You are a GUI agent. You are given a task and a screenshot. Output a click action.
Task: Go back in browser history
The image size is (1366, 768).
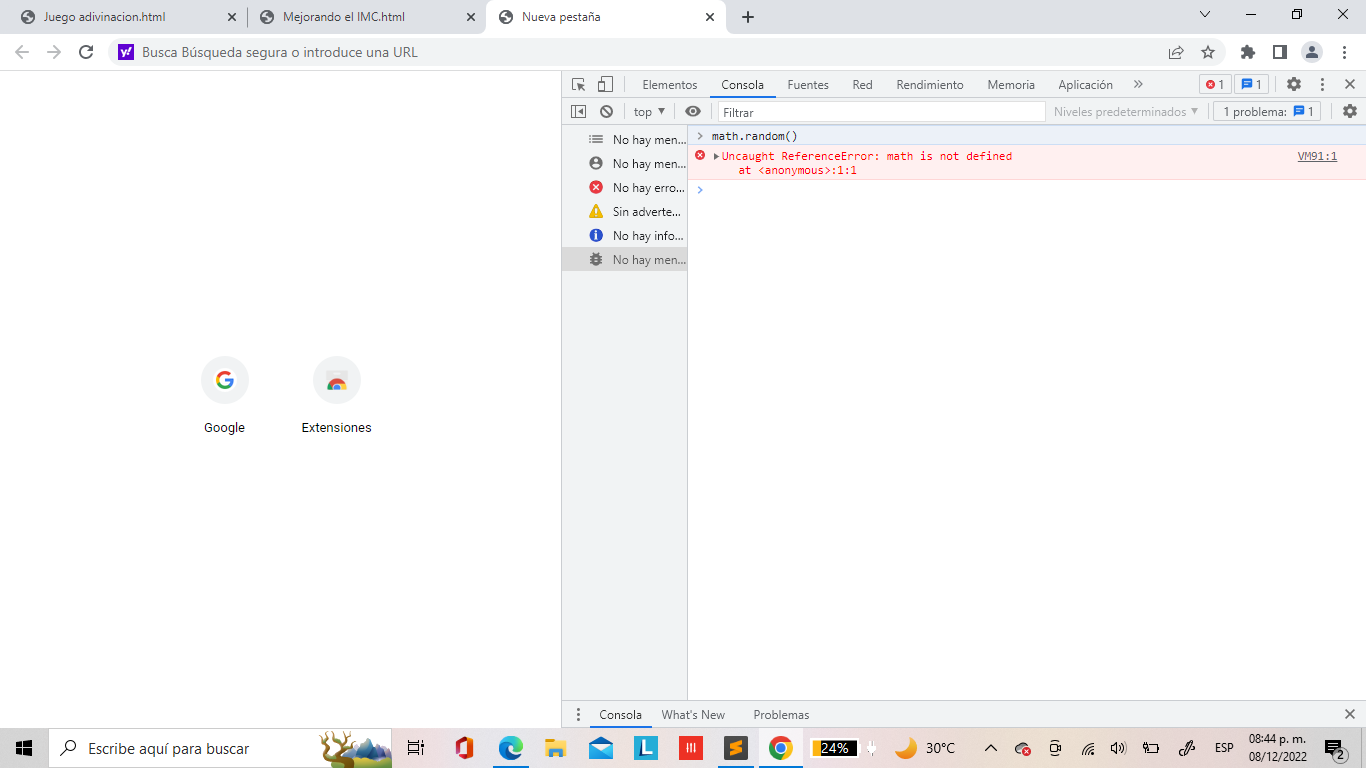pyautogui.click(x=22, y=52)
